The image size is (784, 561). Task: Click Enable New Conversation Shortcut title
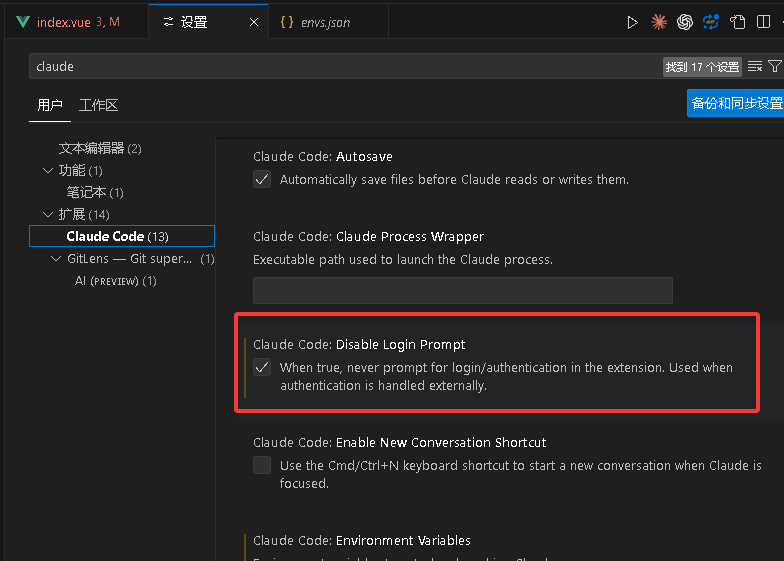tap(400, 442)
